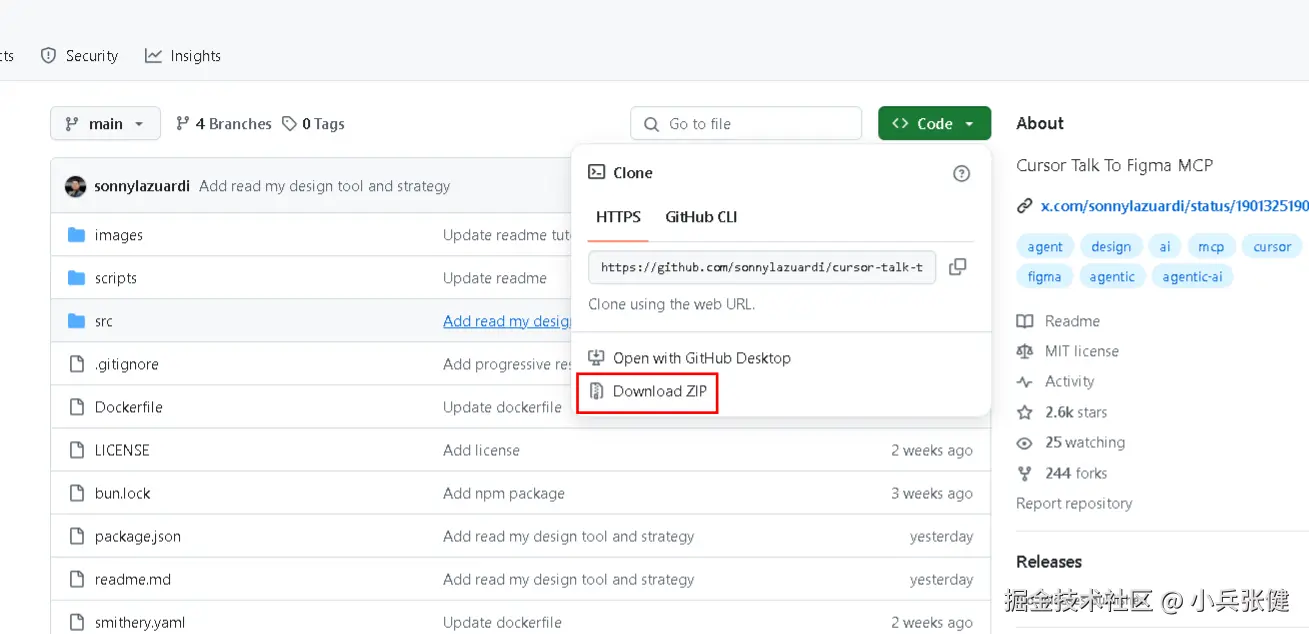Click the Security shield icon

pyautogui.click(x=48, y=56)
